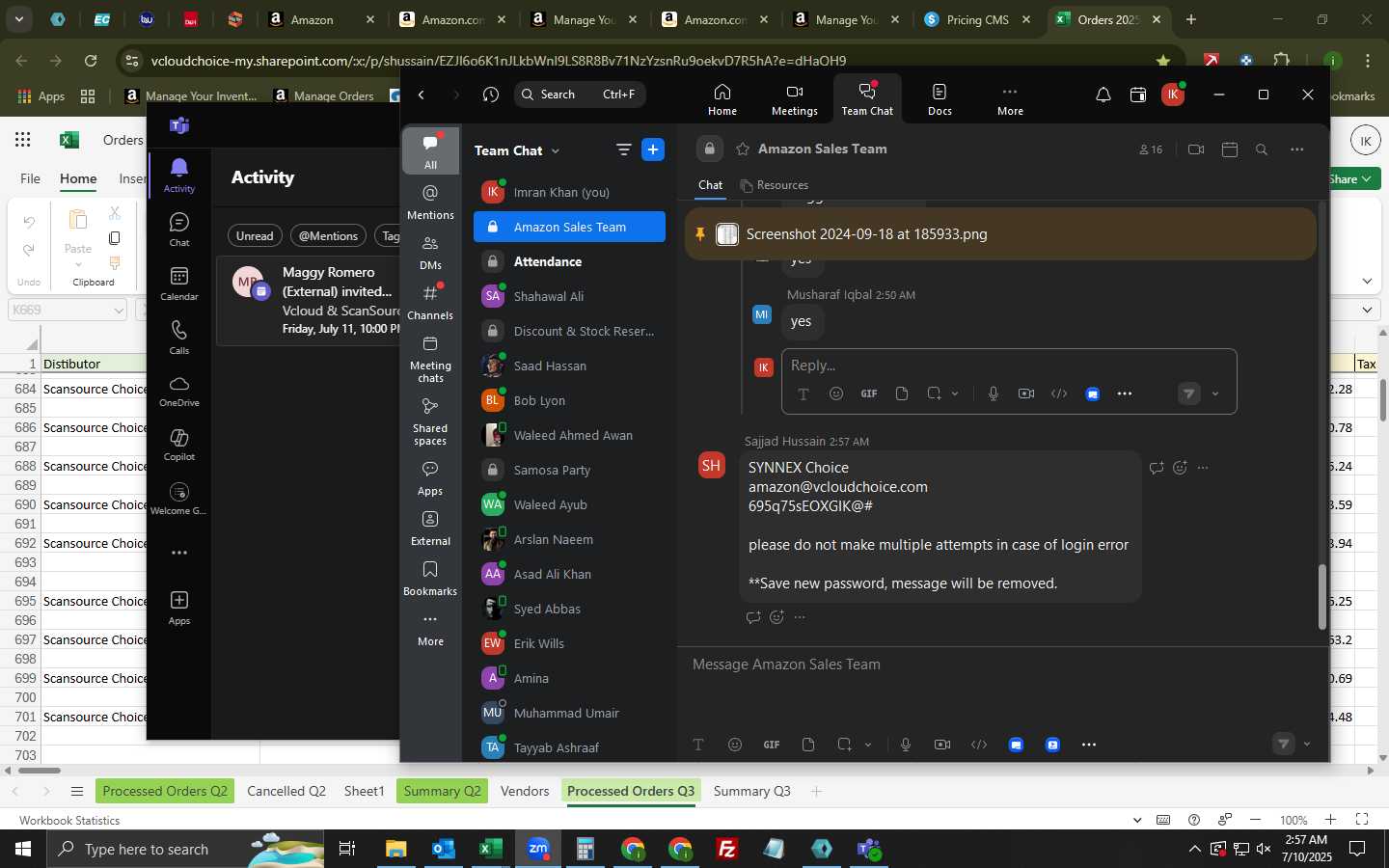Viewport: 1389px width, 868px height.
Task: Open Meeting chats in sidebar
Action: click(430, 358)
